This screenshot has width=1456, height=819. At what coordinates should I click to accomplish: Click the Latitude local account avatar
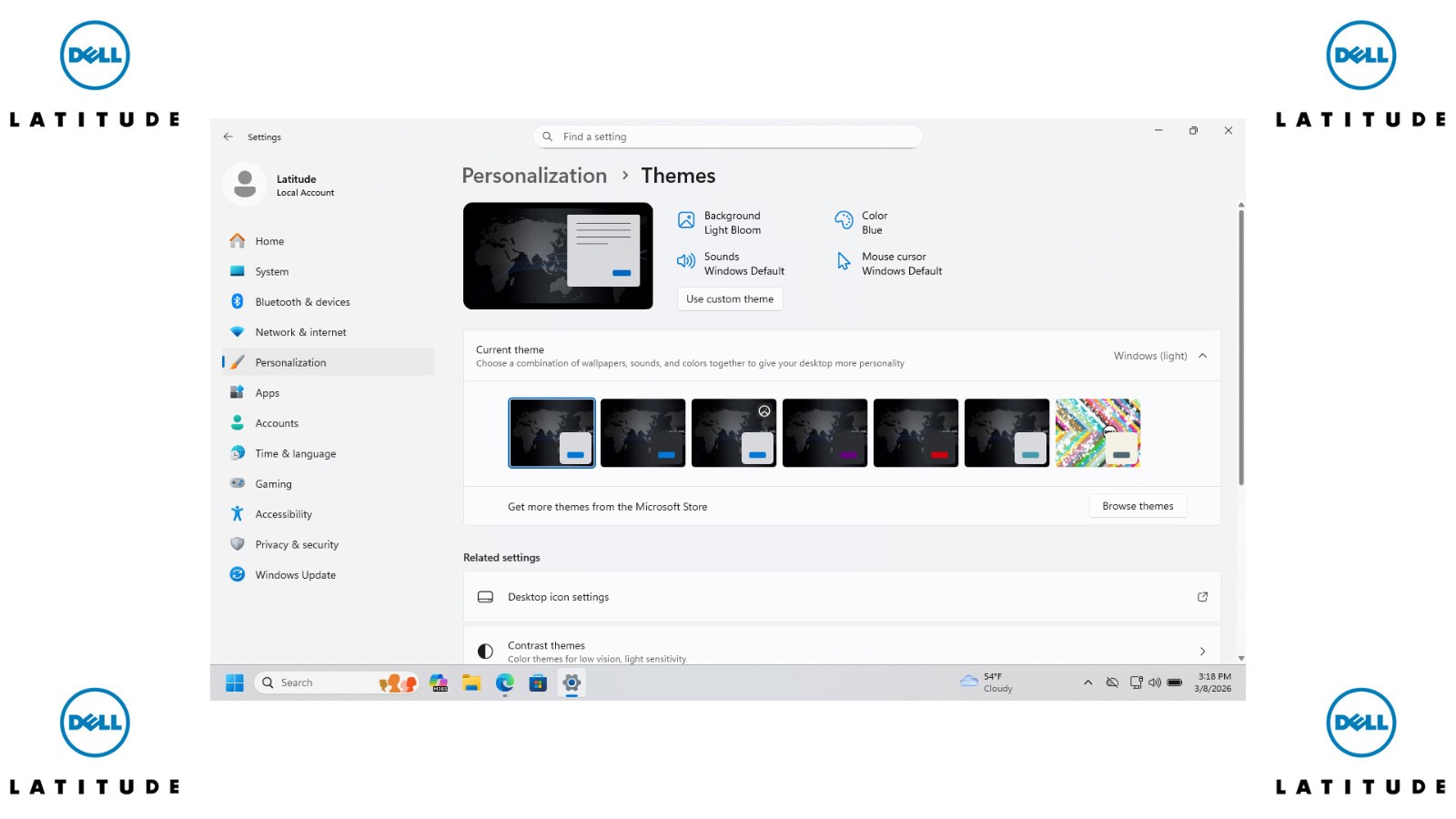(x=245, y=185)
